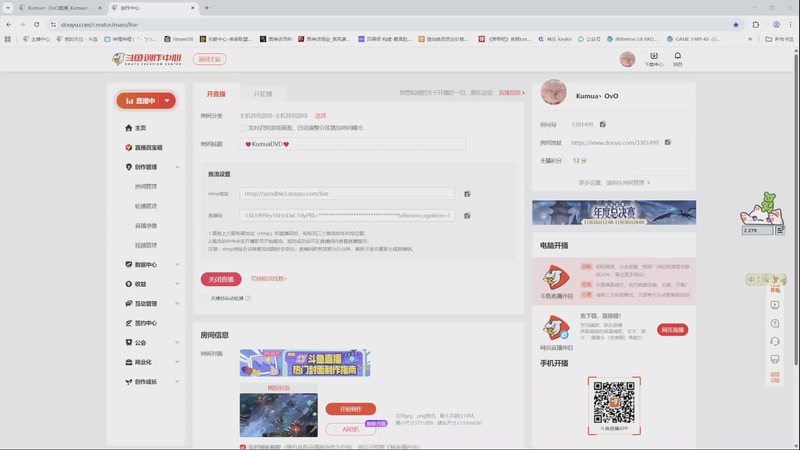The width and height of the screenshot is (800, 450).
Task: Switch to the 开直播 tab
Action: pos(216,94)
